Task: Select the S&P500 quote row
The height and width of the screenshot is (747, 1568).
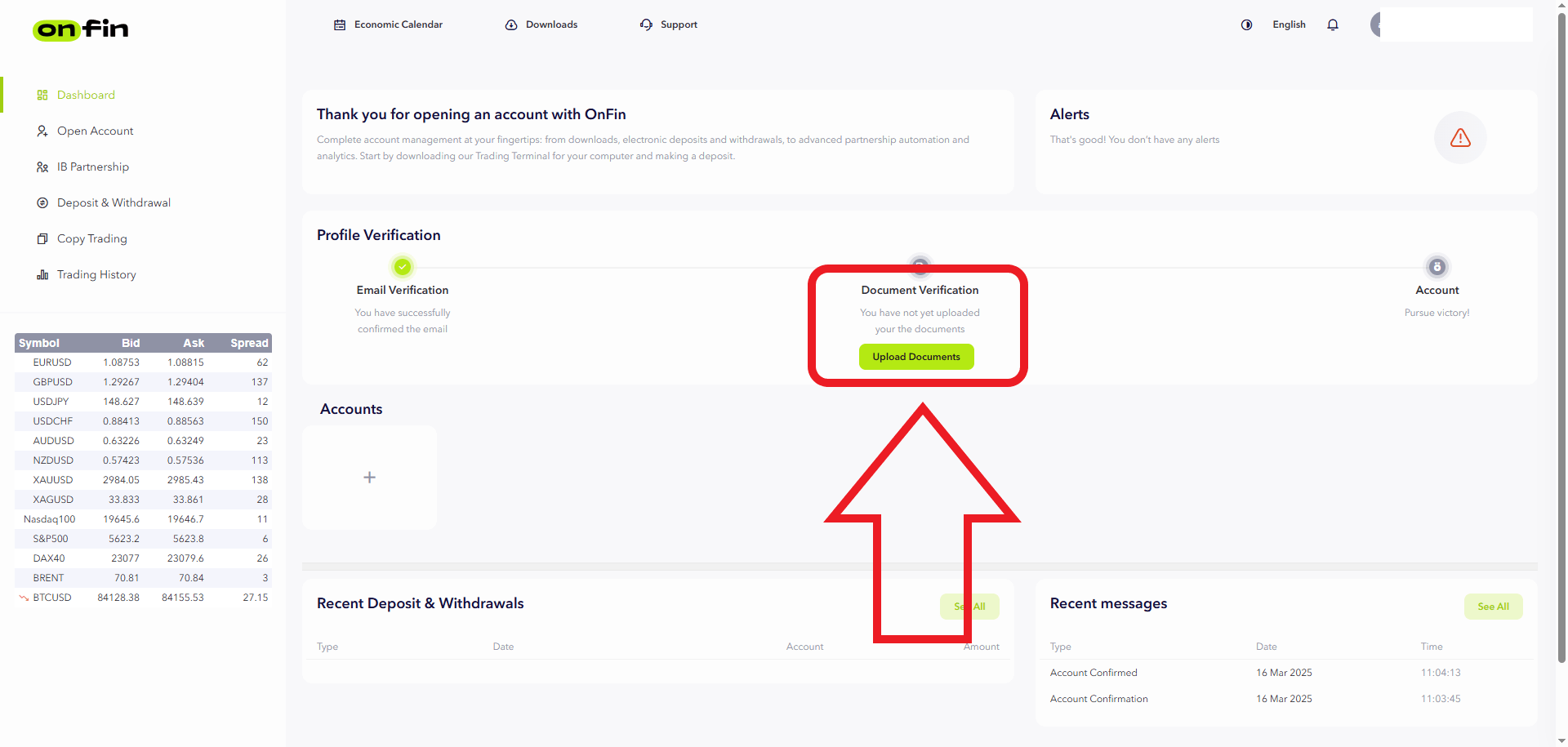Action: point(143,539)
